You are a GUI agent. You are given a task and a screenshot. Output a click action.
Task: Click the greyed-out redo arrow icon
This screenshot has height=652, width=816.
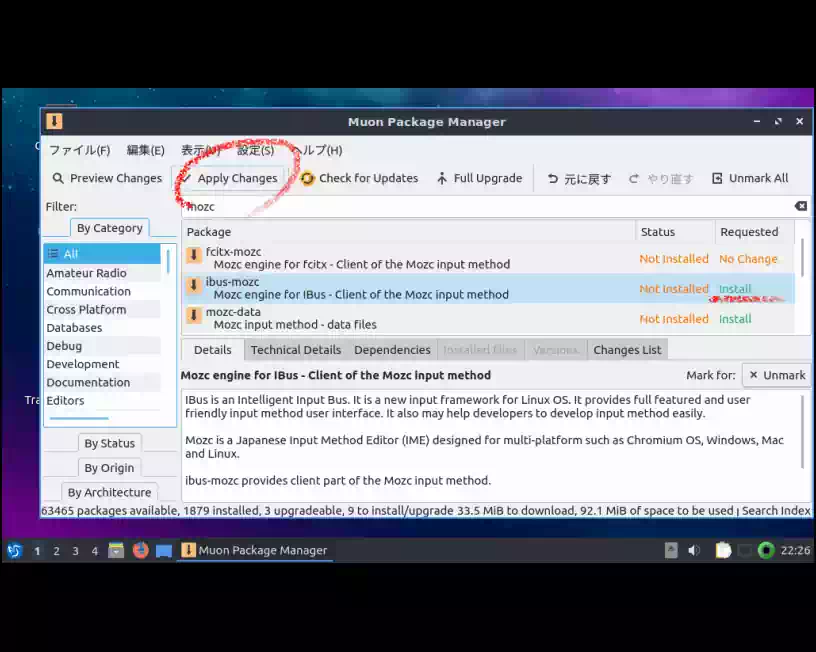[x=633, y=179]
